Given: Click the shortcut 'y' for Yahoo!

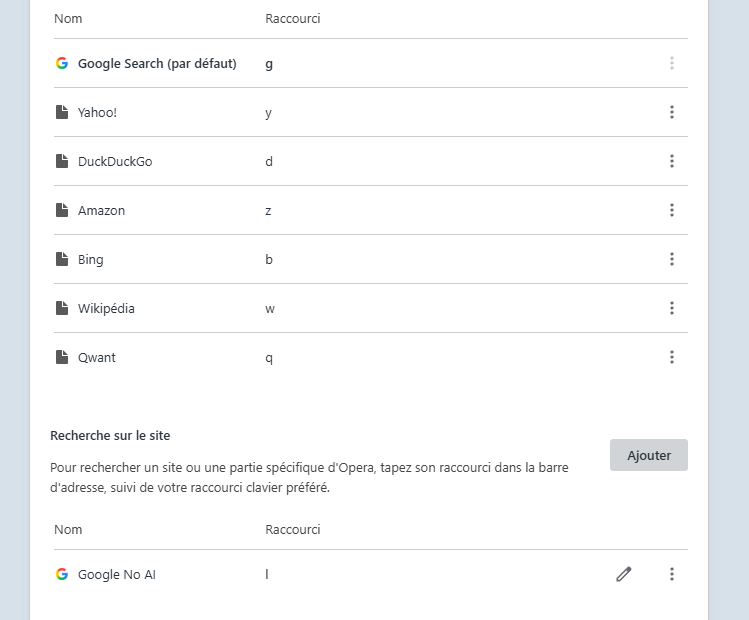Looking at the screenshot, I should tap(268, 114).
